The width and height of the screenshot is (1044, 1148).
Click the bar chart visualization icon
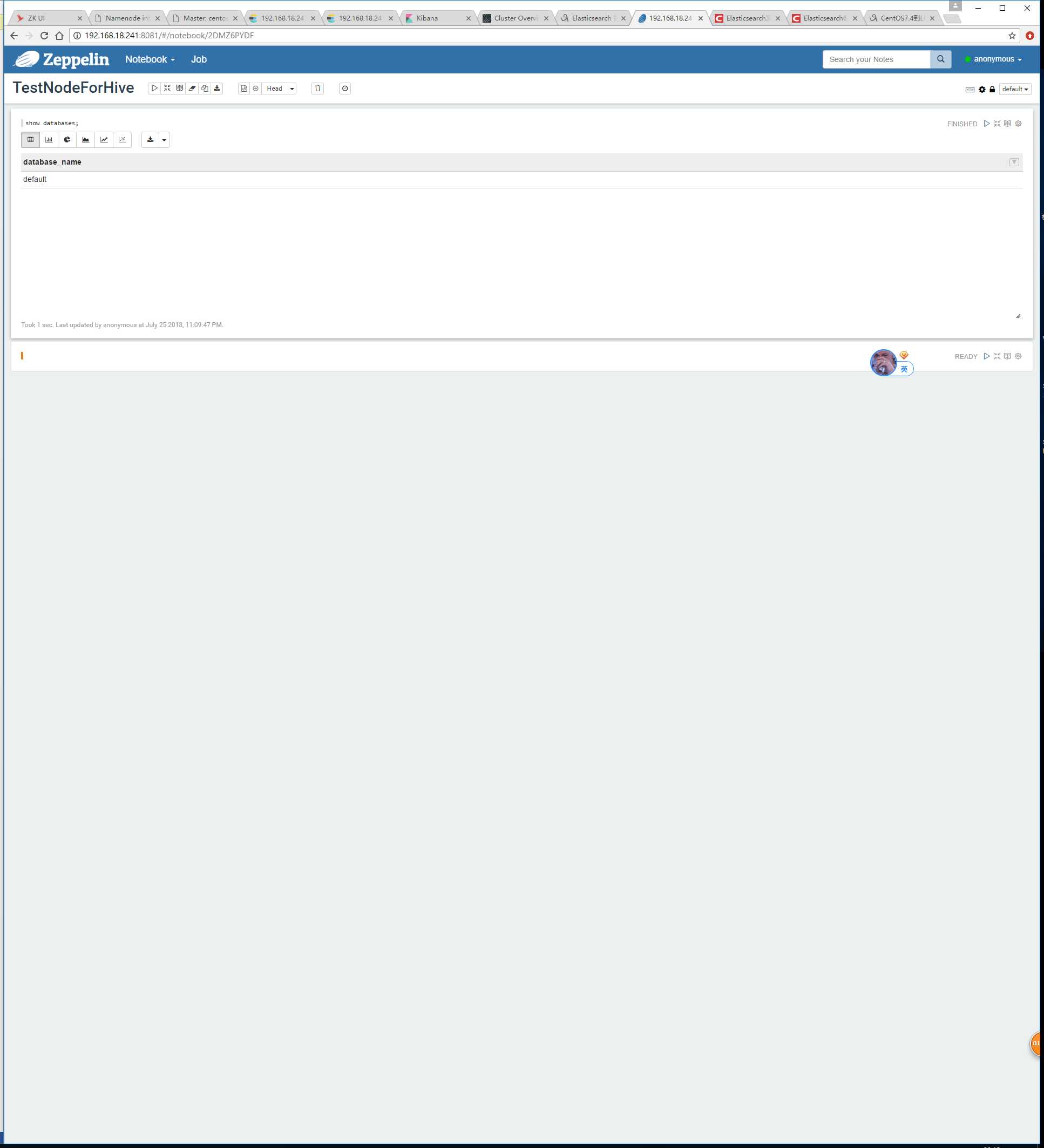coord(49,139)
